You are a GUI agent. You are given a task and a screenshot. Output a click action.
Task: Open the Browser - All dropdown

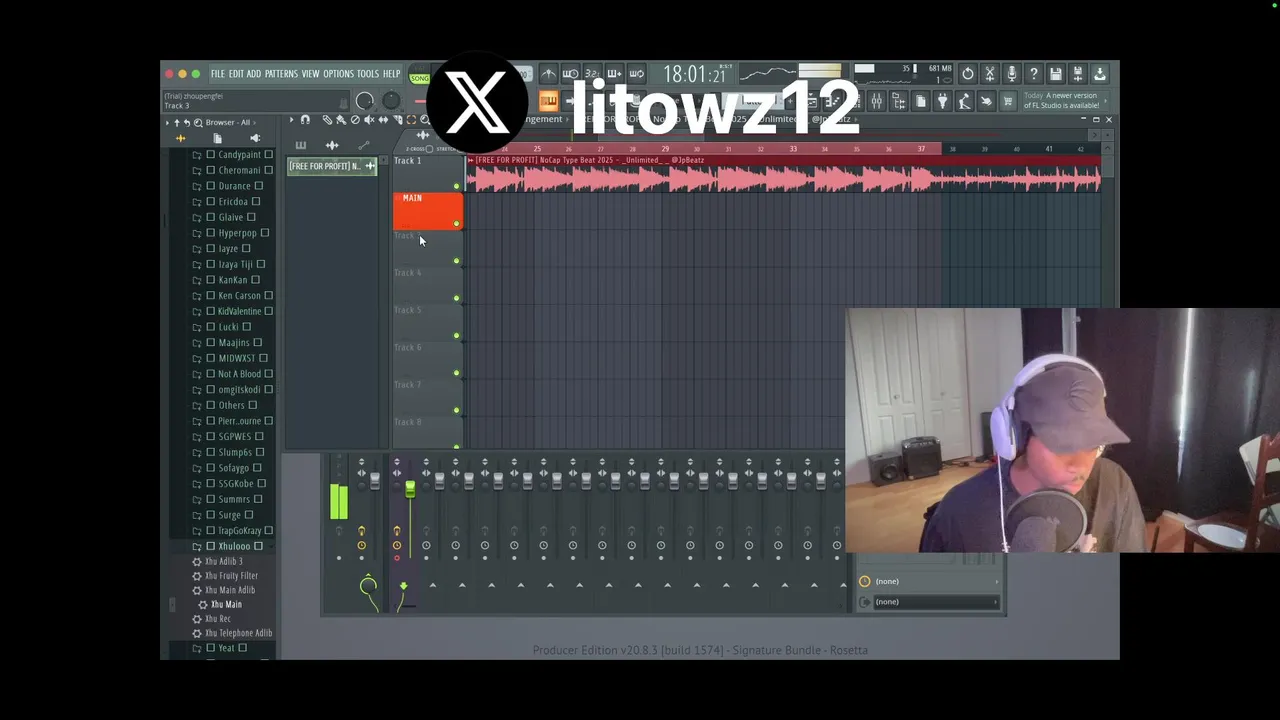click(x=229, y=122)
